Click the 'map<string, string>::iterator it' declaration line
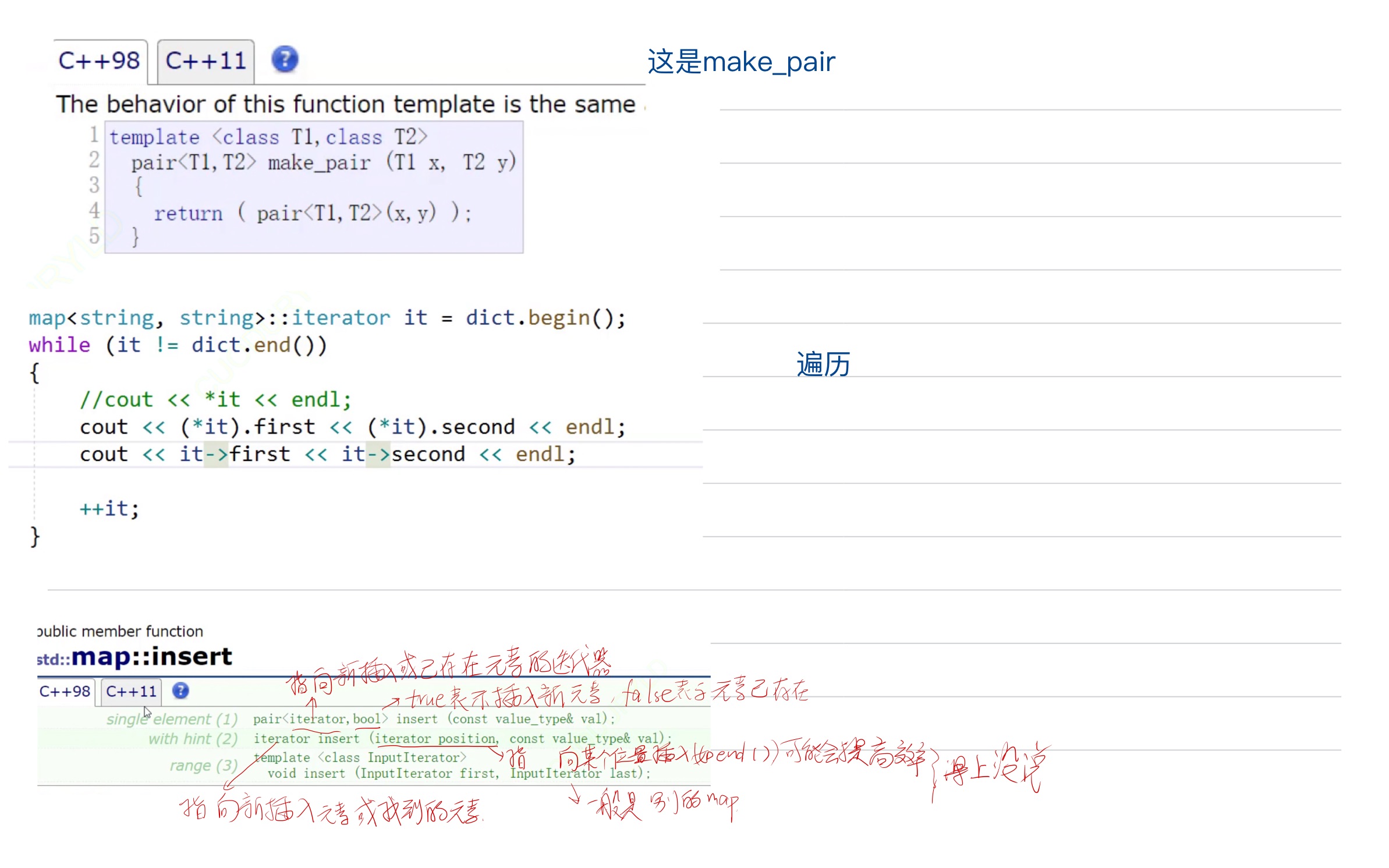 327,318
